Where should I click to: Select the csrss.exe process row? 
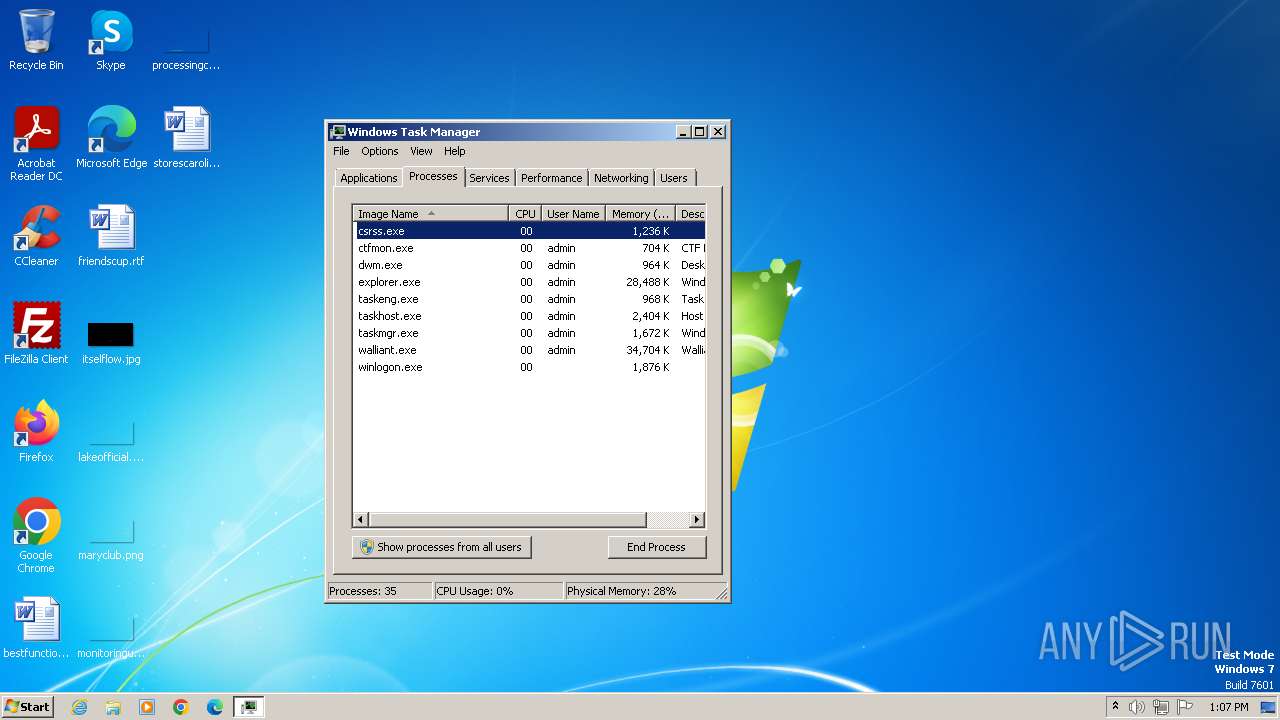coord(529,231)
